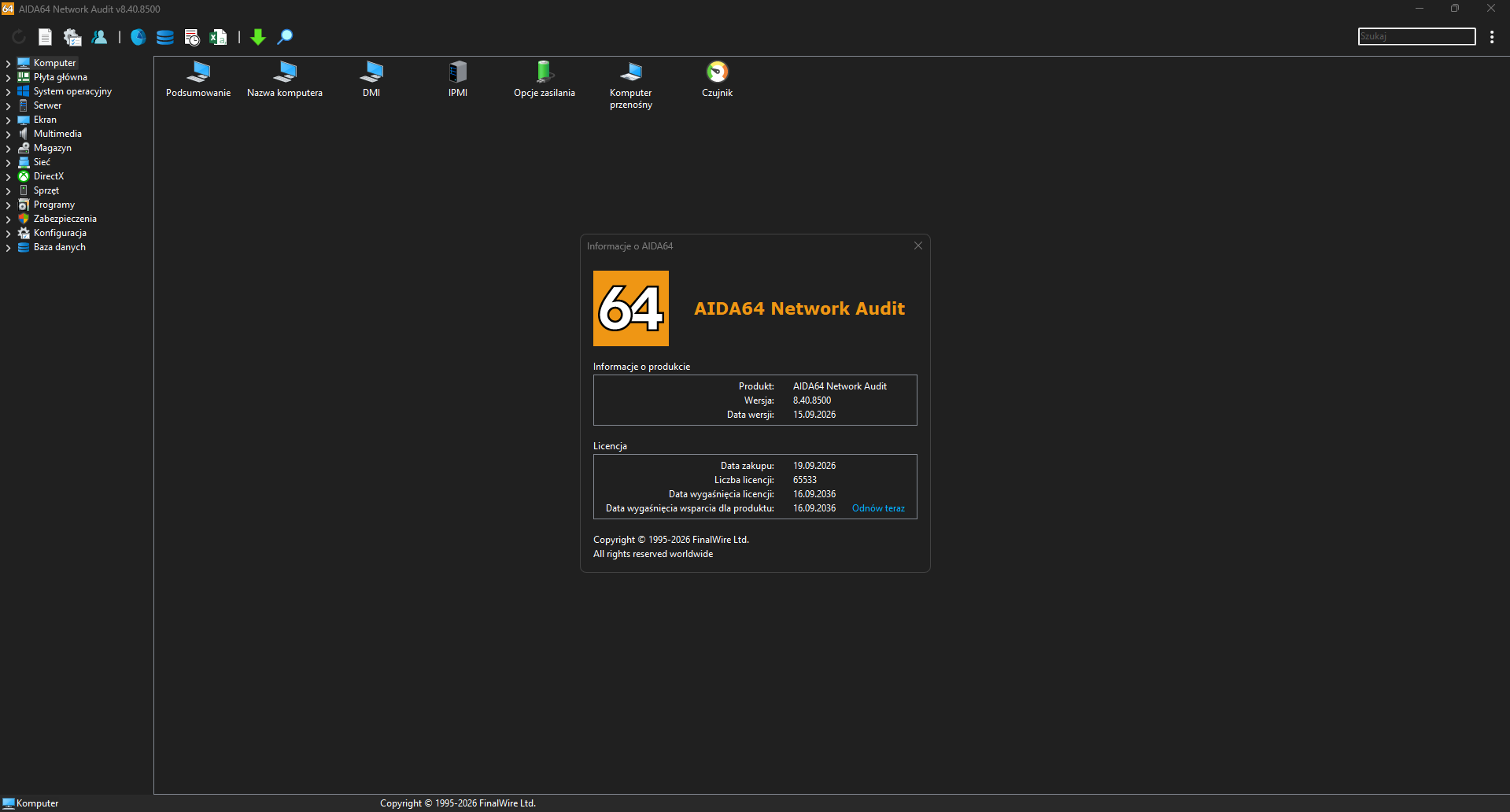Screen dimensions: 1510x812
Task: Expand the Płyta główna tree node
Action: tap(8, 78)
